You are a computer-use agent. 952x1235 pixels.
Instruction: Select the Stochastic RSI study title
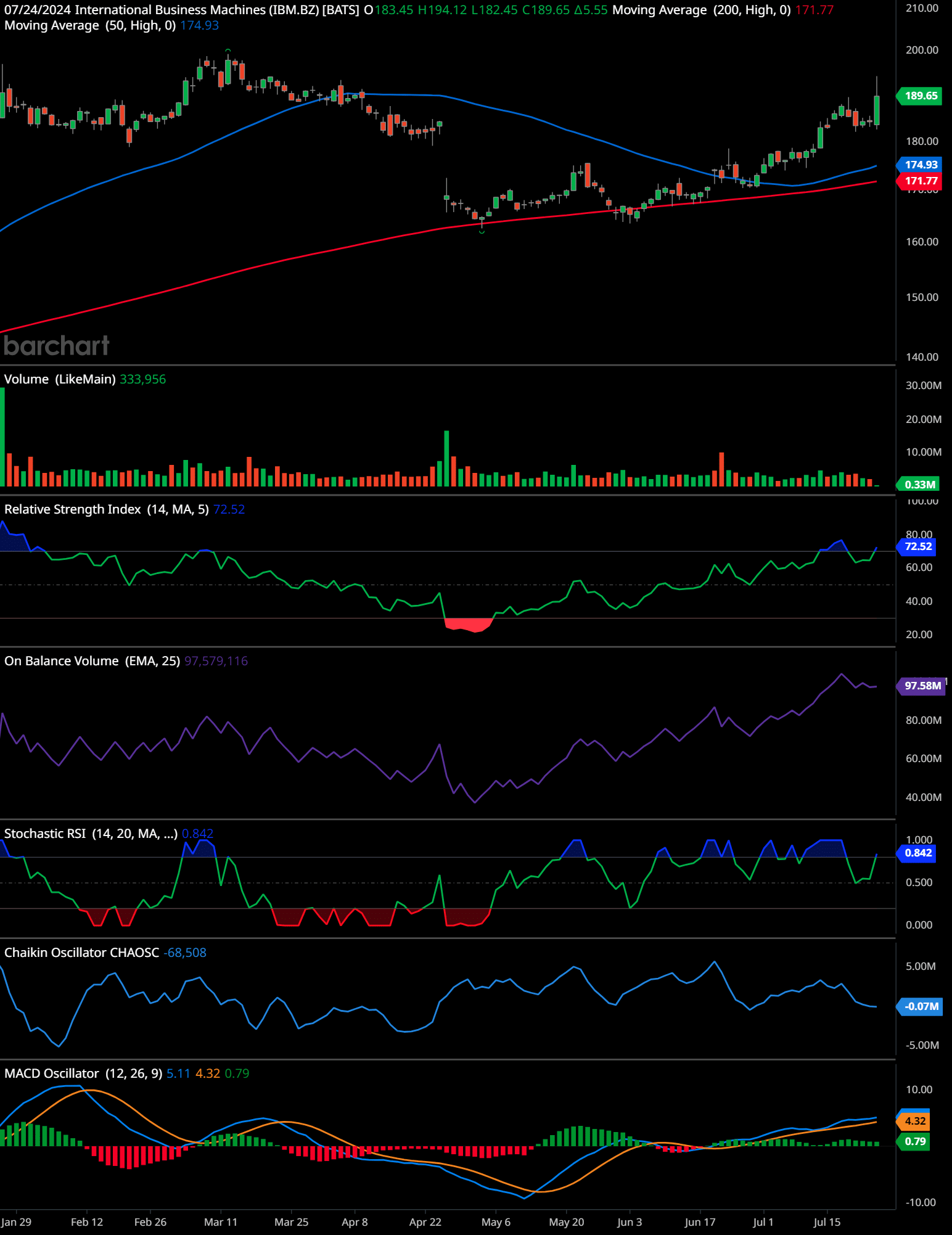tap(91, 834)
